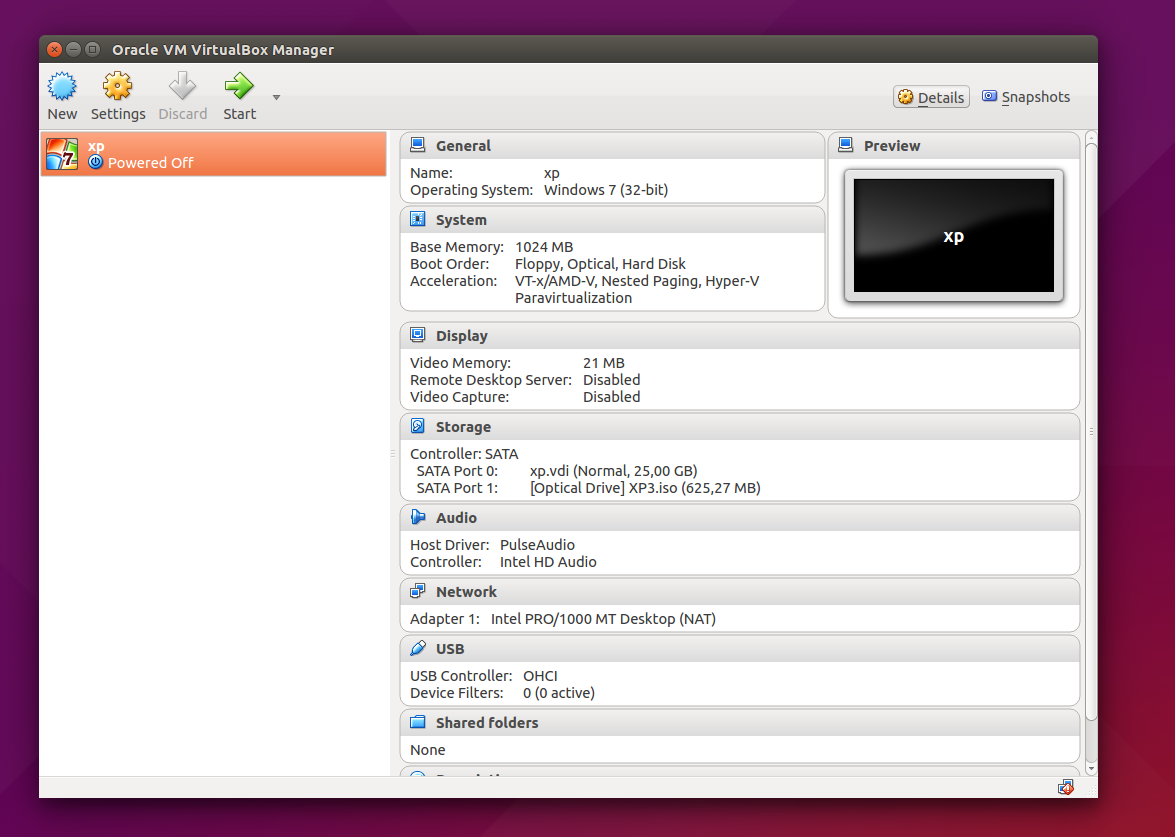Click the Intel HD Audio controller value
This screenshot has width=1175, height=837.
[x=549, y=563]
